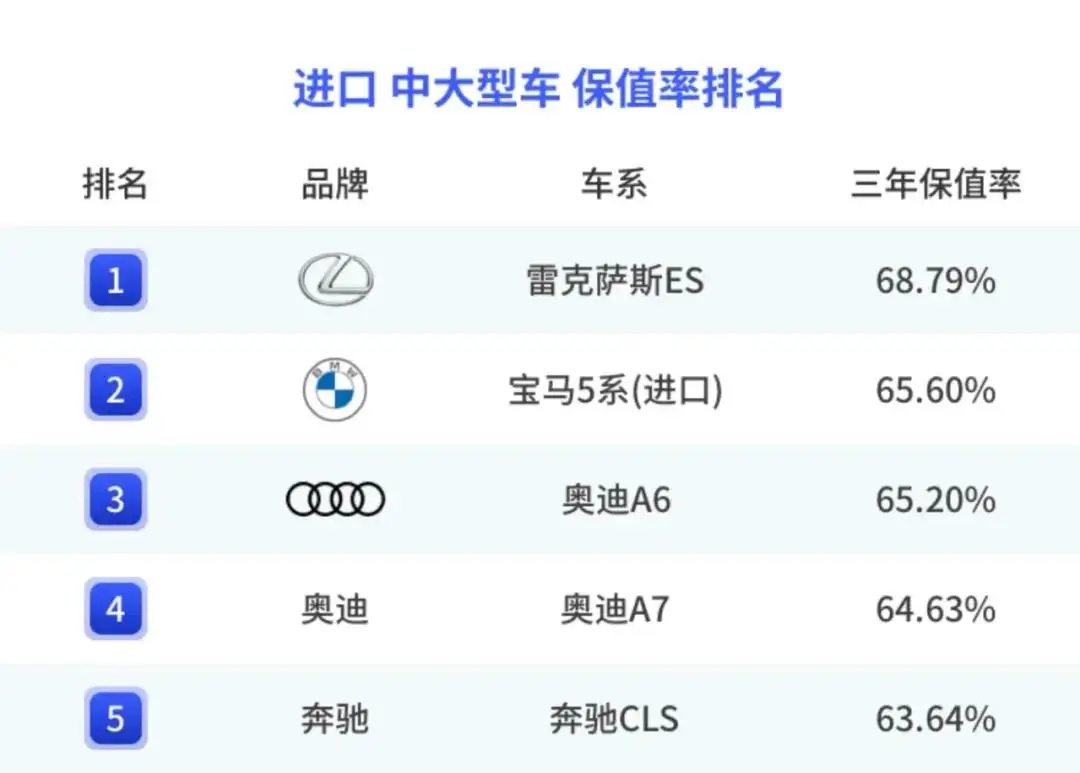Image resolution: width=1080 pixels, height=773 pixels.
Task: Click the 68.79% retention value
Action: [x=935, y=280]
